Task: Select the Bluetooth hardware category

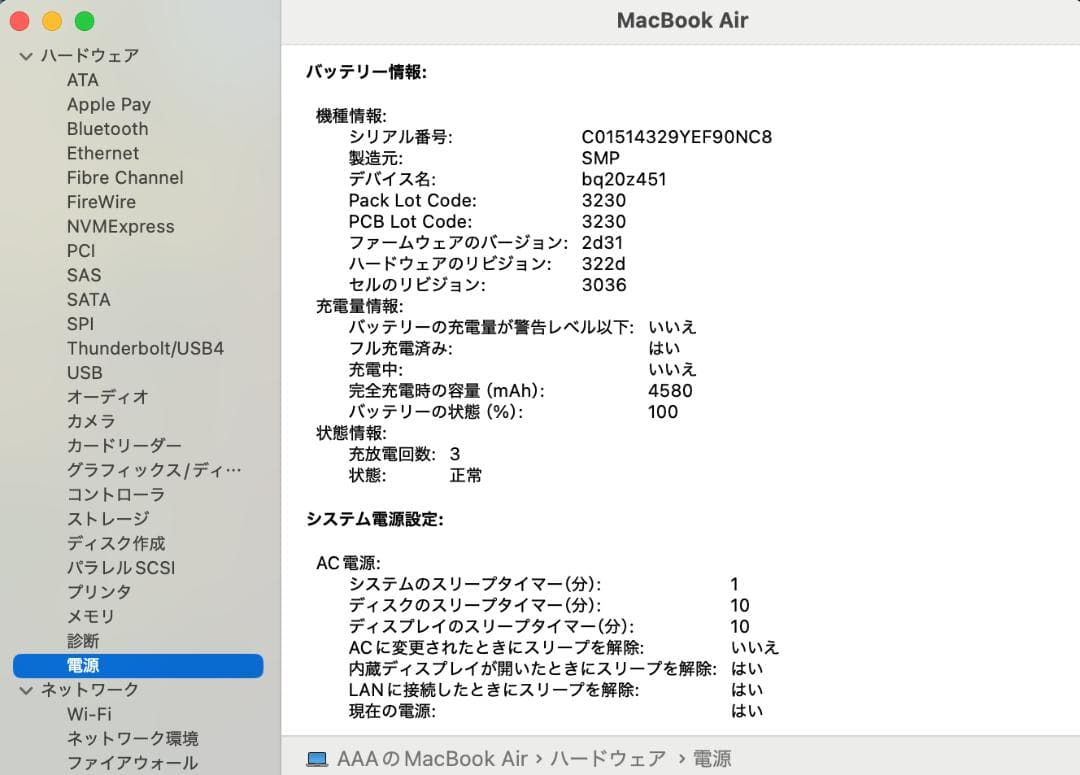Action: pos(107,128)
